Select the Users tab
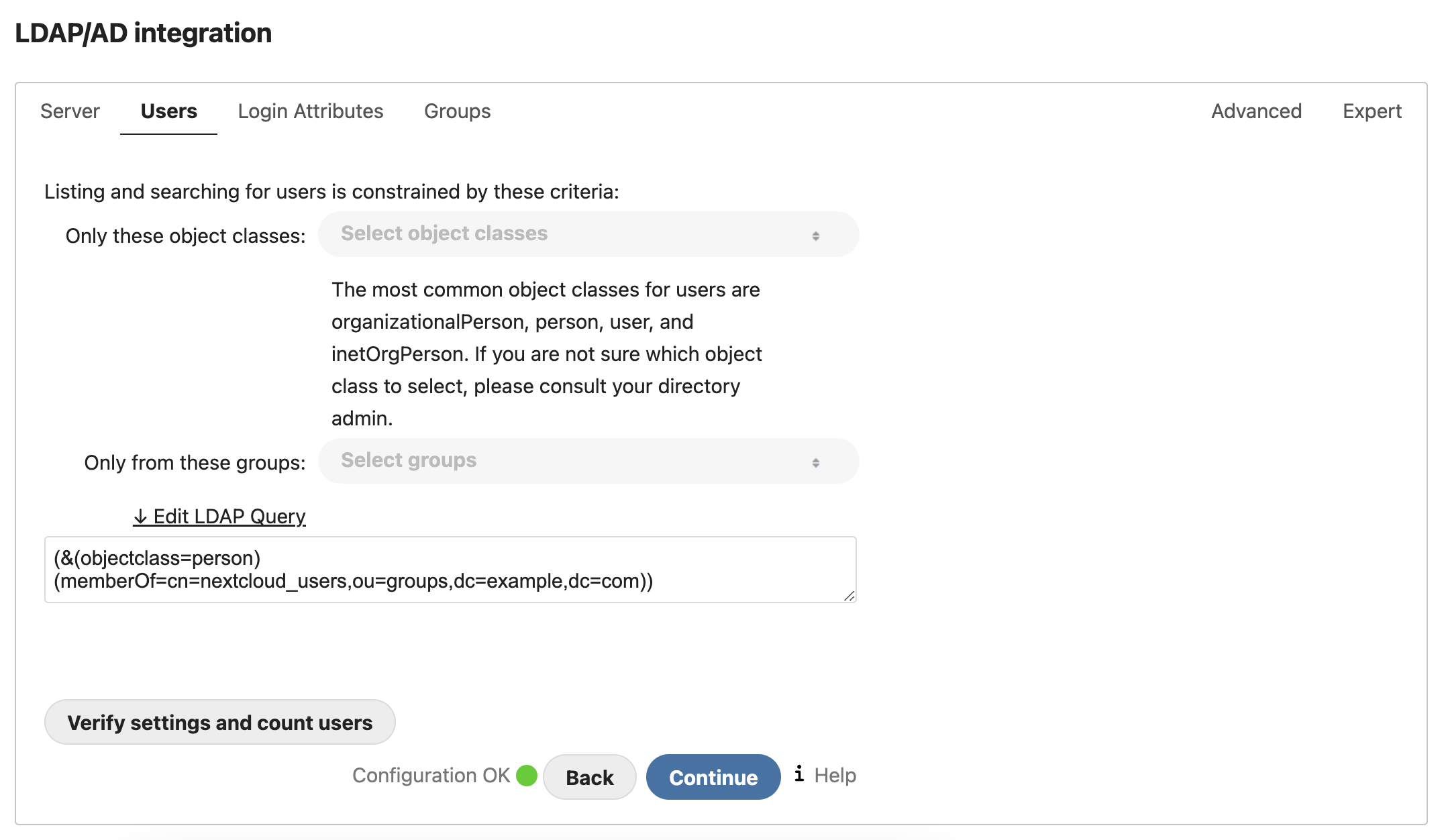 (168, 111)
